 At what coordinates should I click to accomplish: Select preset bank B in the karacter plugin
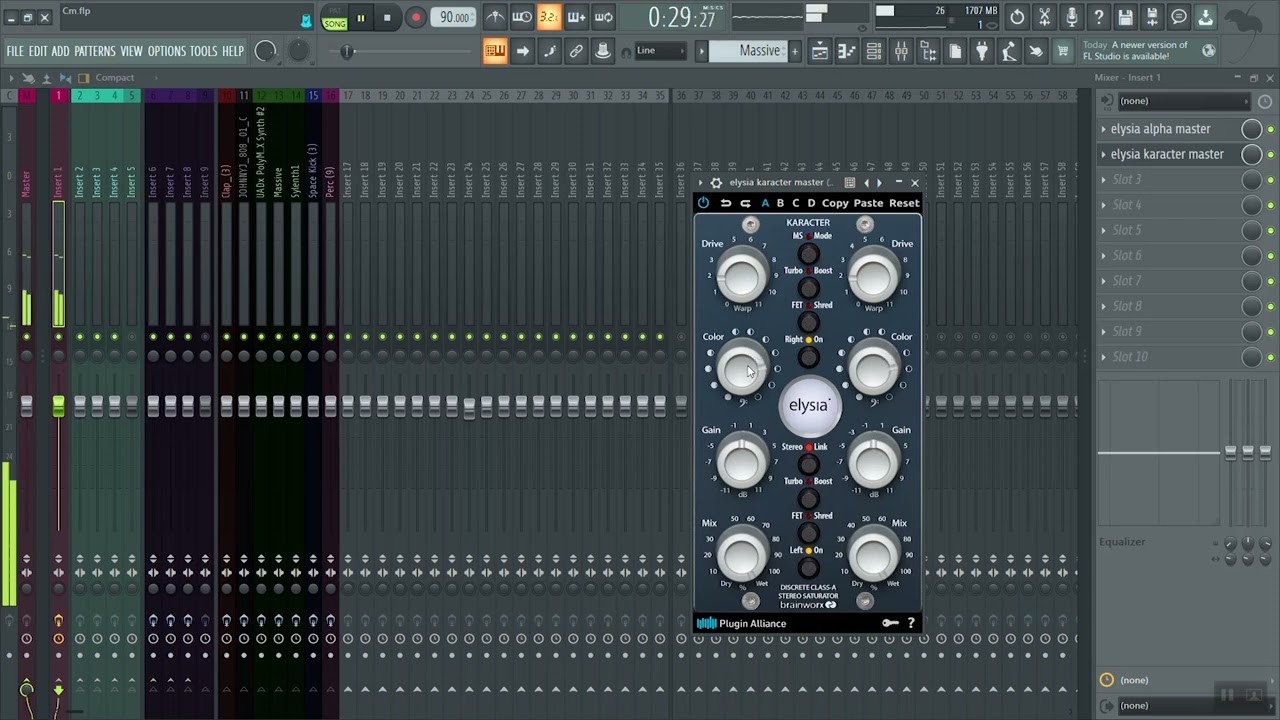pyautogui.click(x=781, y=203)
